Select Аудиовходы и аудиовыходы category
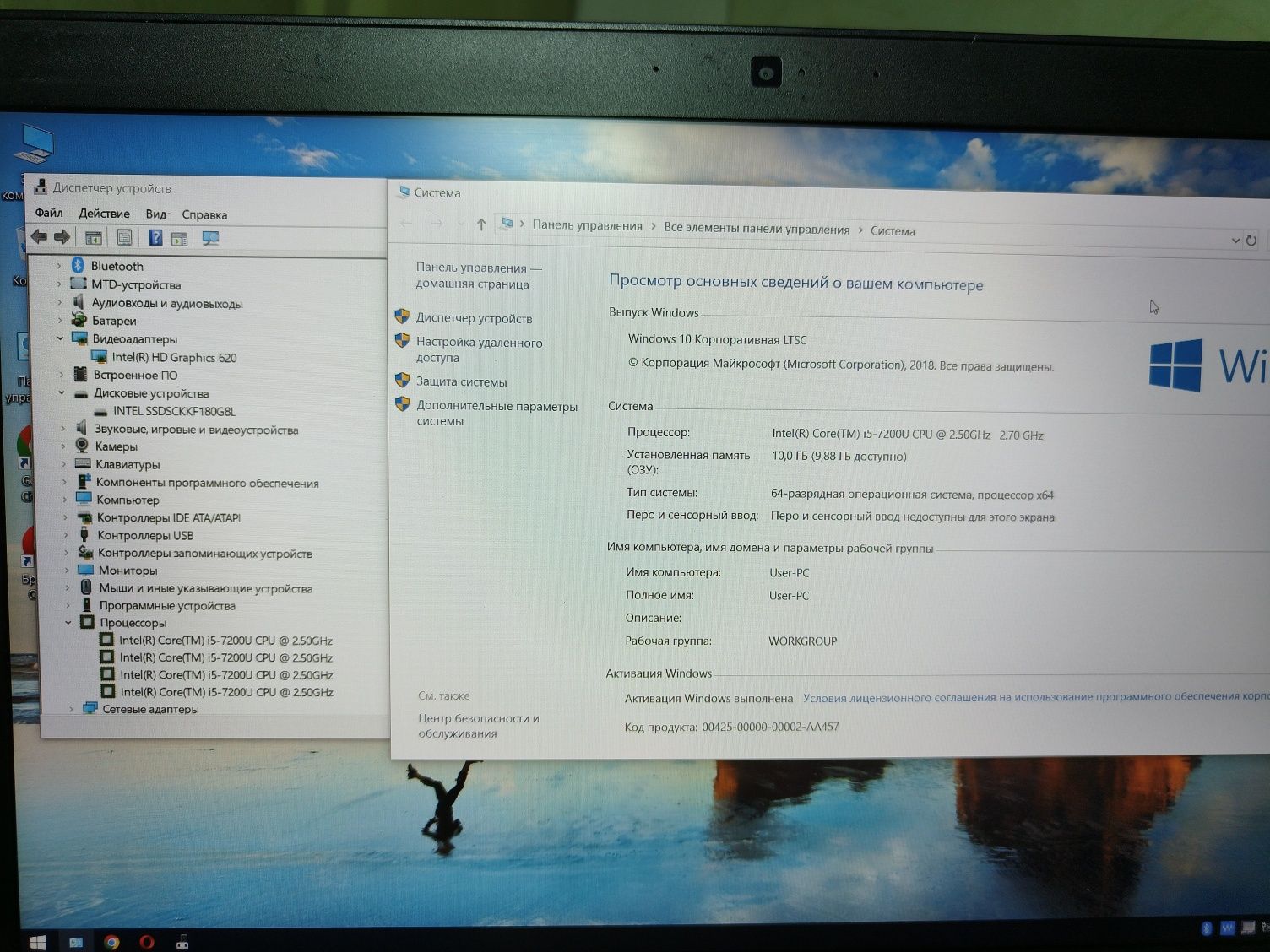The image size is (1270, 952). pos(166,303)
